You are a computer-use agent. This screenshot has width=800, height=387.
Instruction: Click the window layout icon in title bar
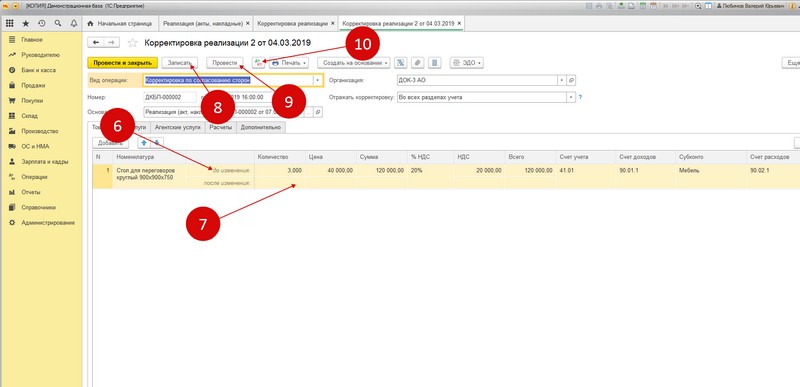point(707,6)
